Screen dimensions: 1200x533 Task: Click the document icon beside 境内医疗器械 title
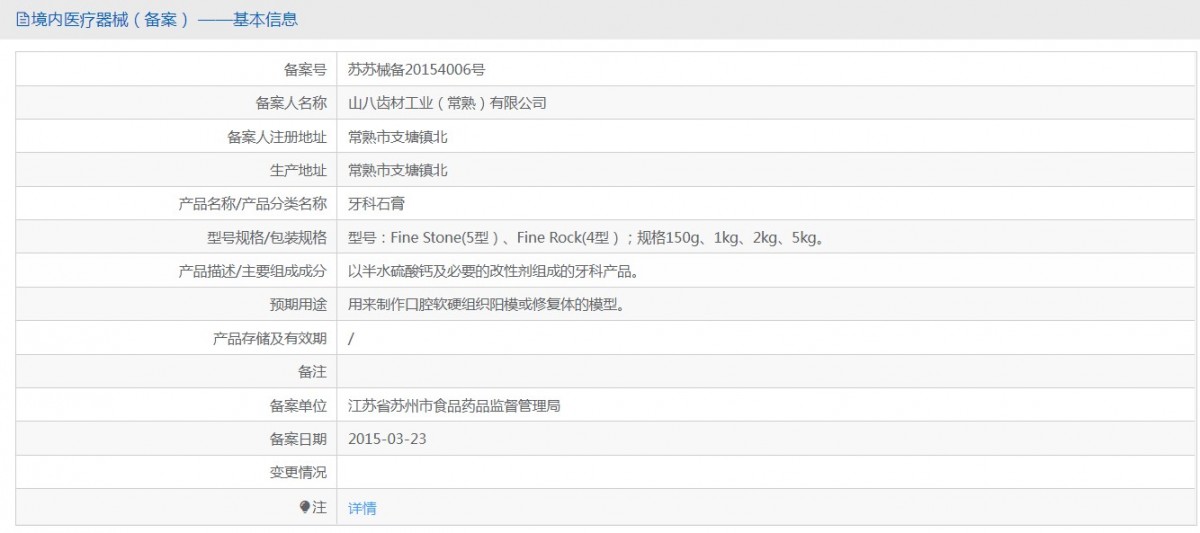coord(21,19)
